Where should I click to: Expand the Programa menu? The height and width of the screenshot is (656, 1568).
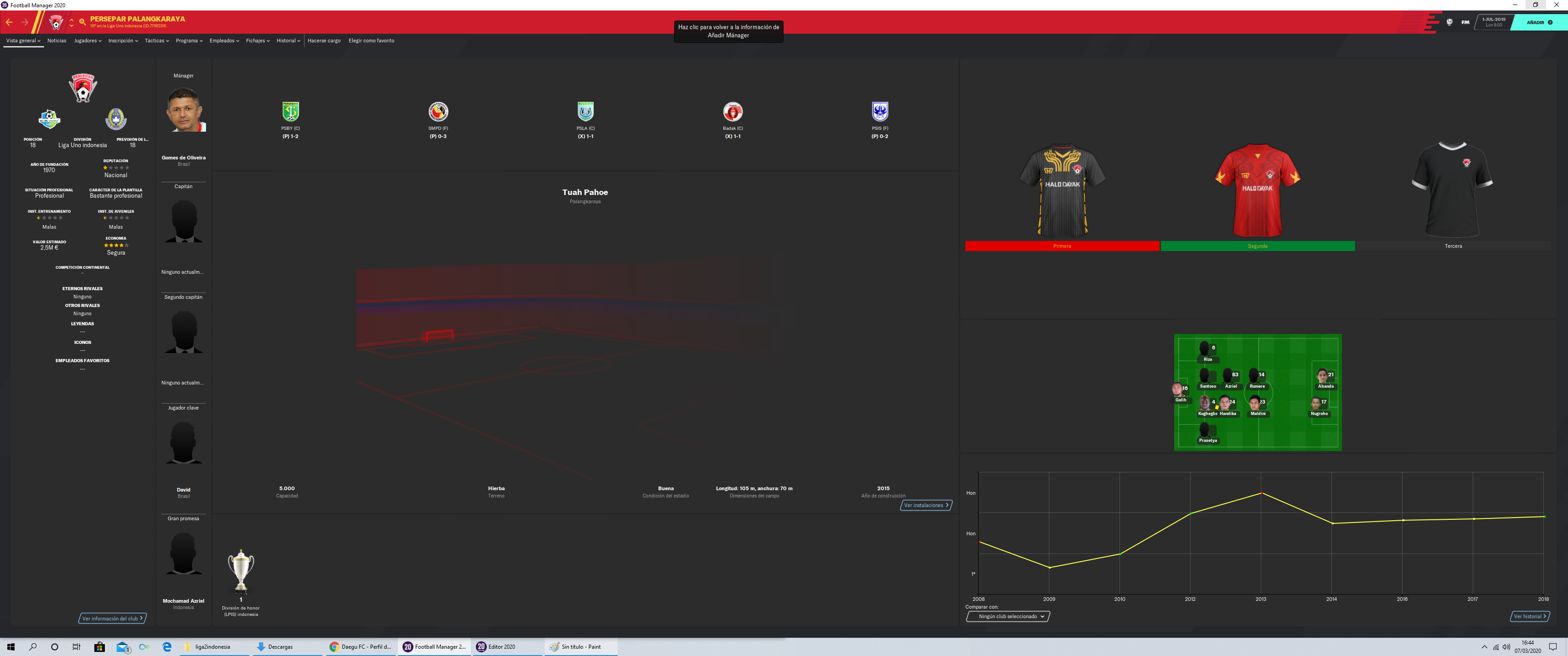coord(189,41)
